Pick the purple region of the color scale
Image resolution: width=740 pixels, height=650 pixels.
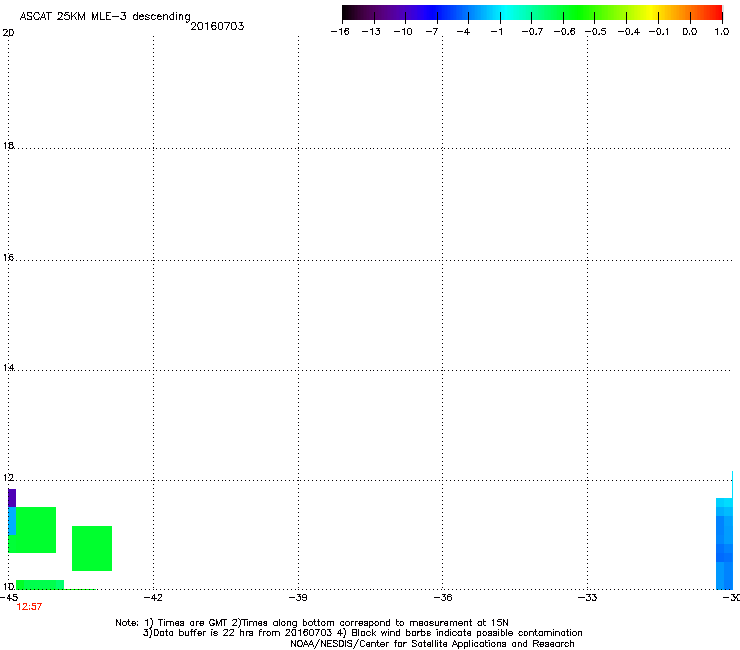tap(396, 13)
